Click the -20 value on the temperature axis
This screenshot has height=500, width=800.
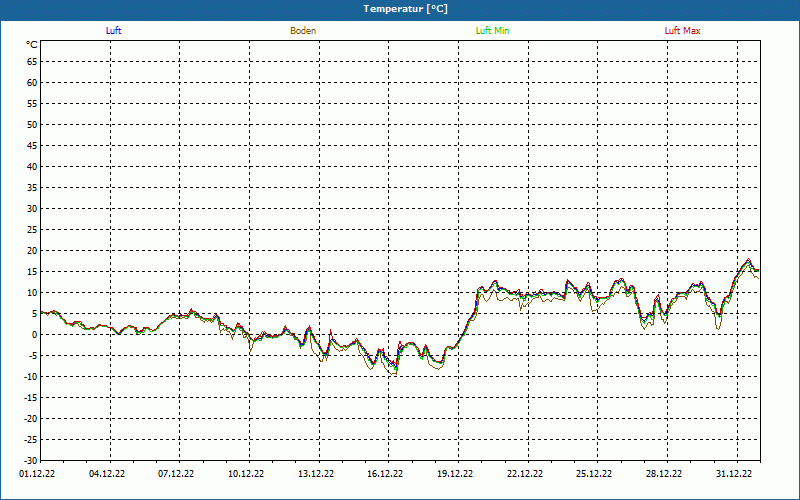tap(31, 418)
